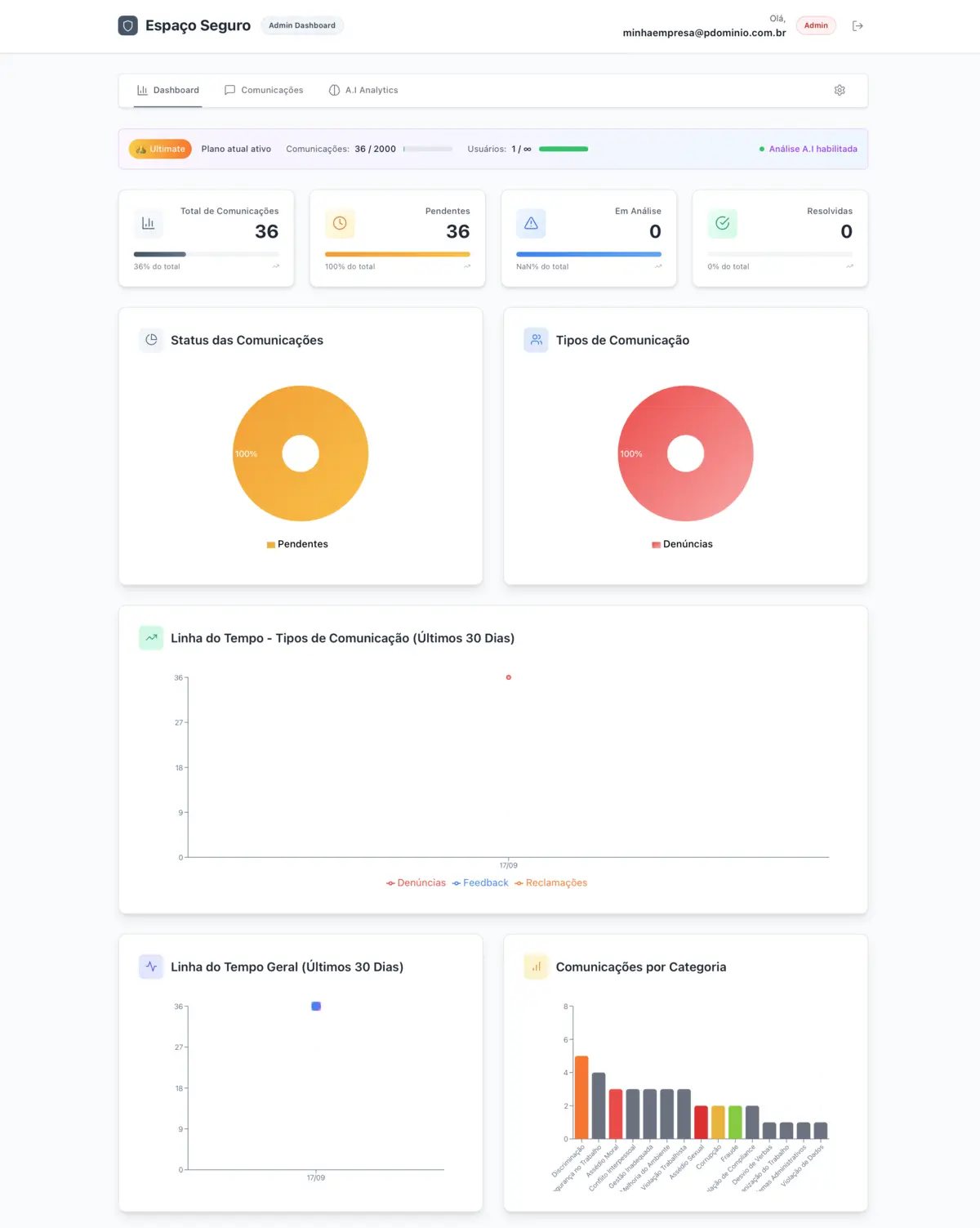Click the pie chart icon beside Status das Comunicações
The width and height of the screenshot is (980, 1228).
click(x=151, y=340)
